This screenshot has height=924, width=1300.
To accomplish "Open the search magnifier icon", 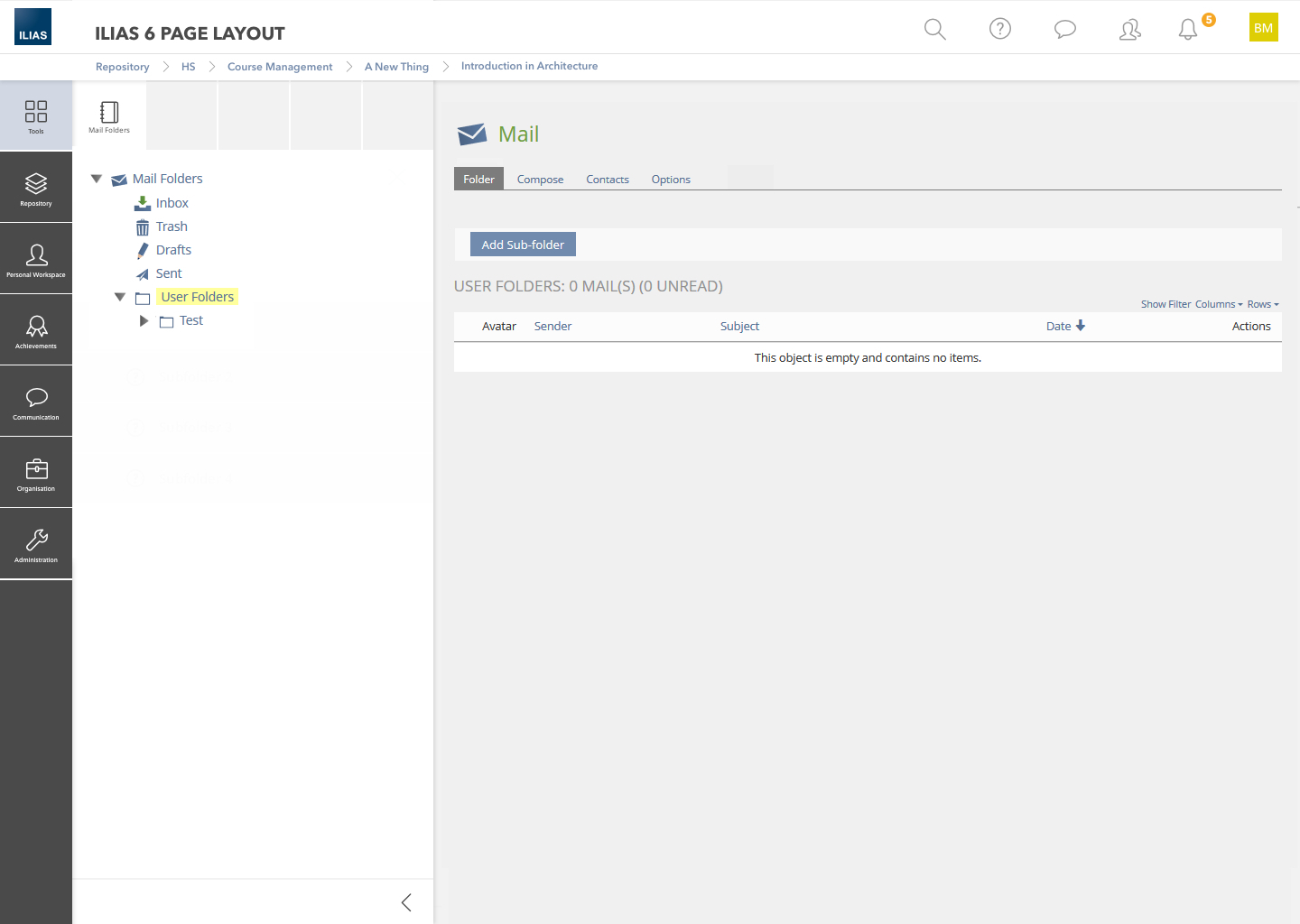I will point(934,29).
